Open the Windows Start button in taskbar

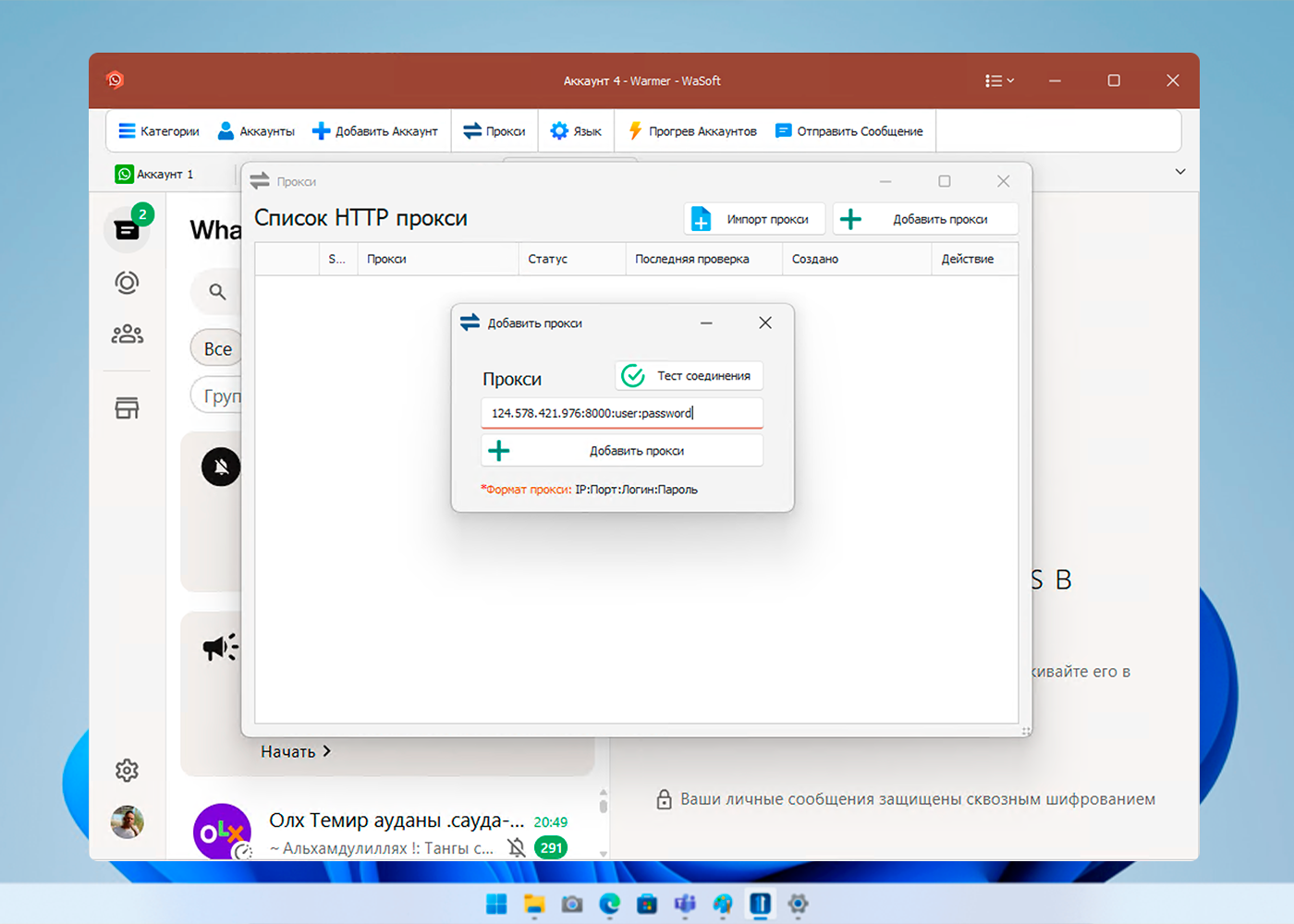pos(496,904)
